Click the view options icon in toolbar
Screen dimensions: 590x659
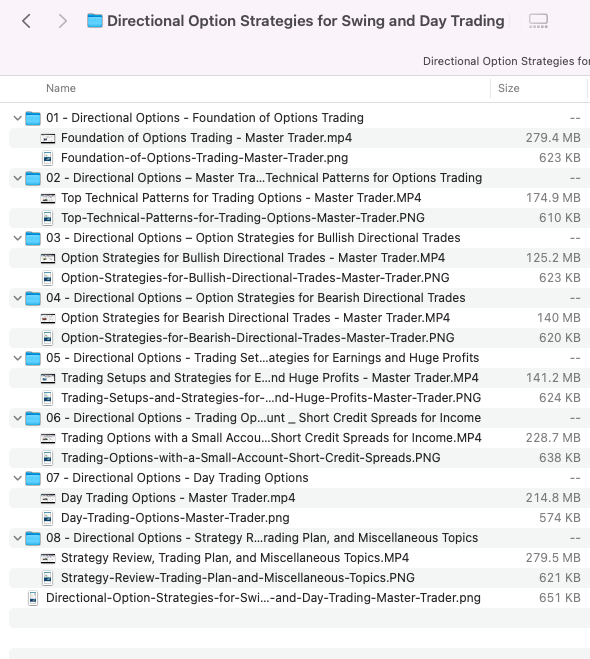(x=538, y=21)
